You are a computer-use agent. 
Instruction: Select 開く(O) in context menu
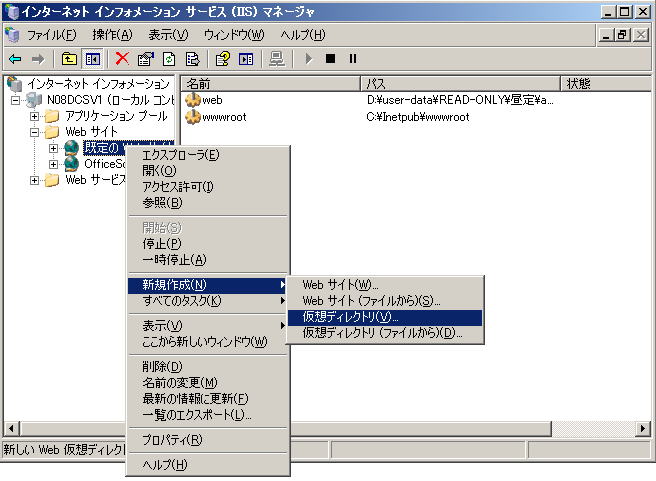point(208,171)
